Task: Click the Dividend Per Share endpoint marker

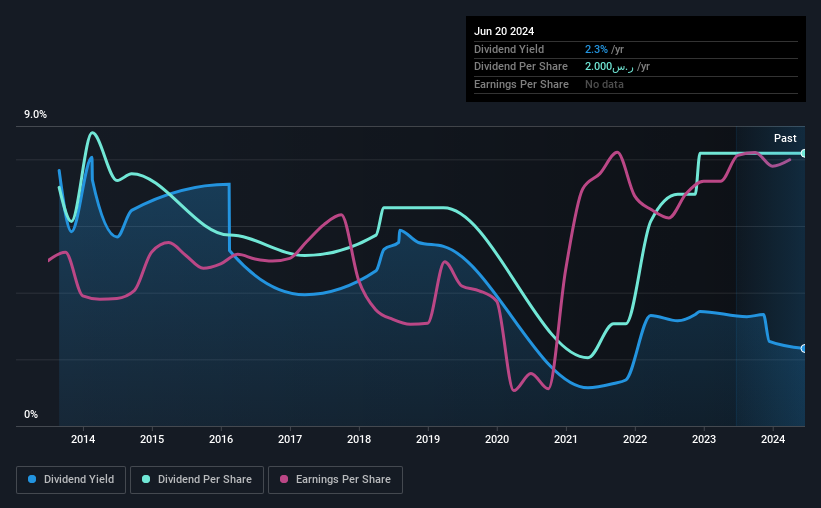Action: [x=804, y=153]
